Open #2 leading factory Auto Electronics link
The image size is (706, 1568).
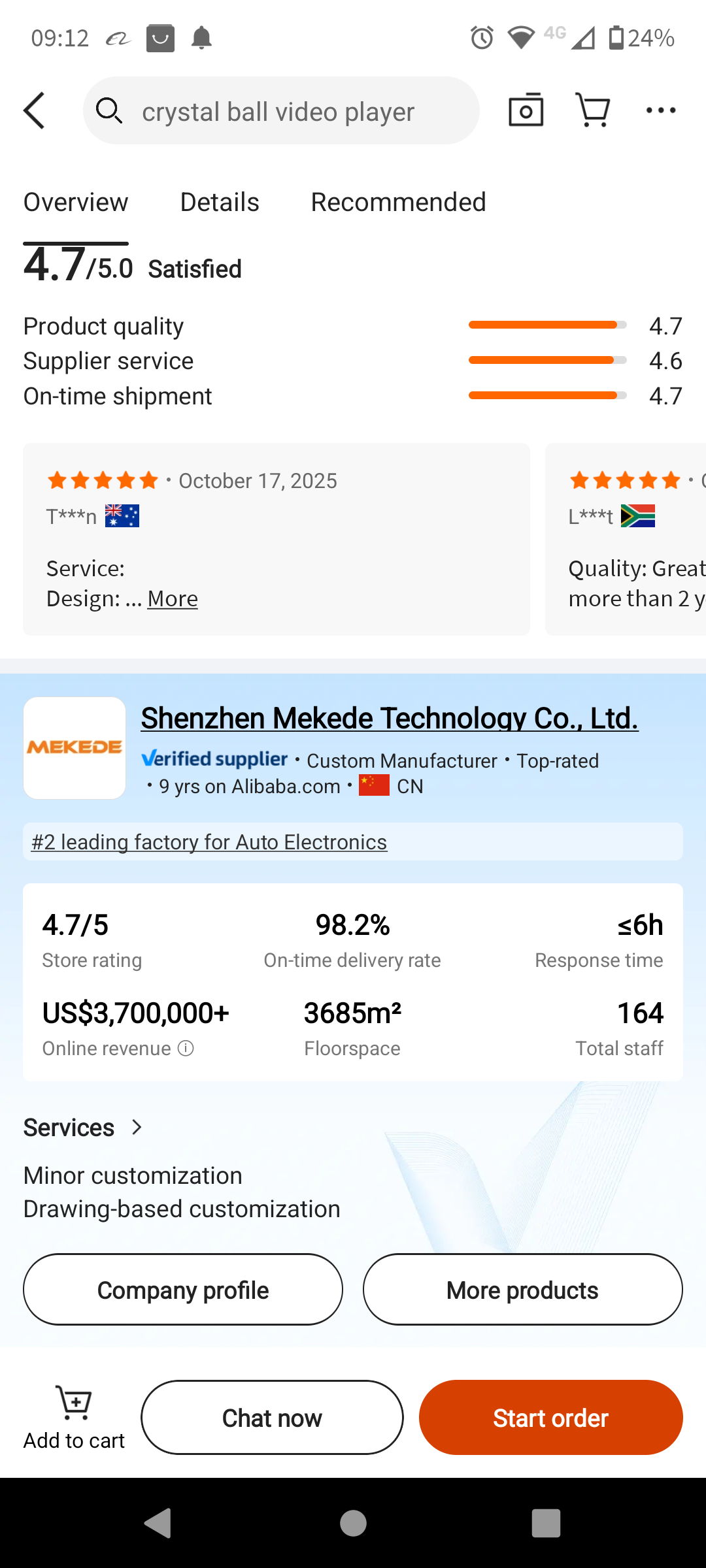click(209, 842)
